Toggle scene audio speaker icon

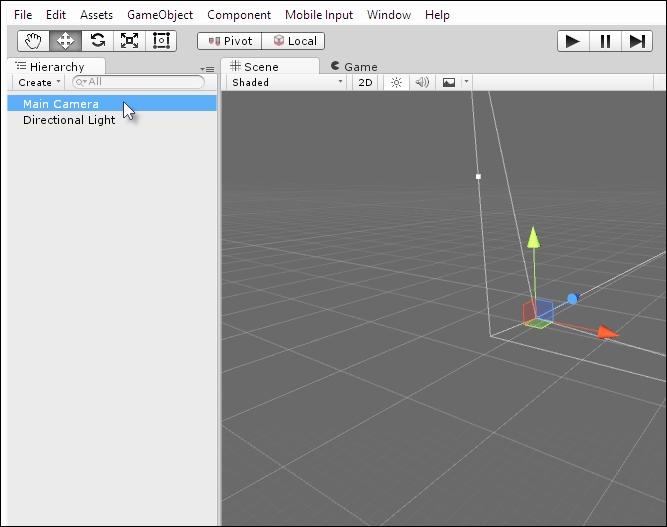point(422,82)
